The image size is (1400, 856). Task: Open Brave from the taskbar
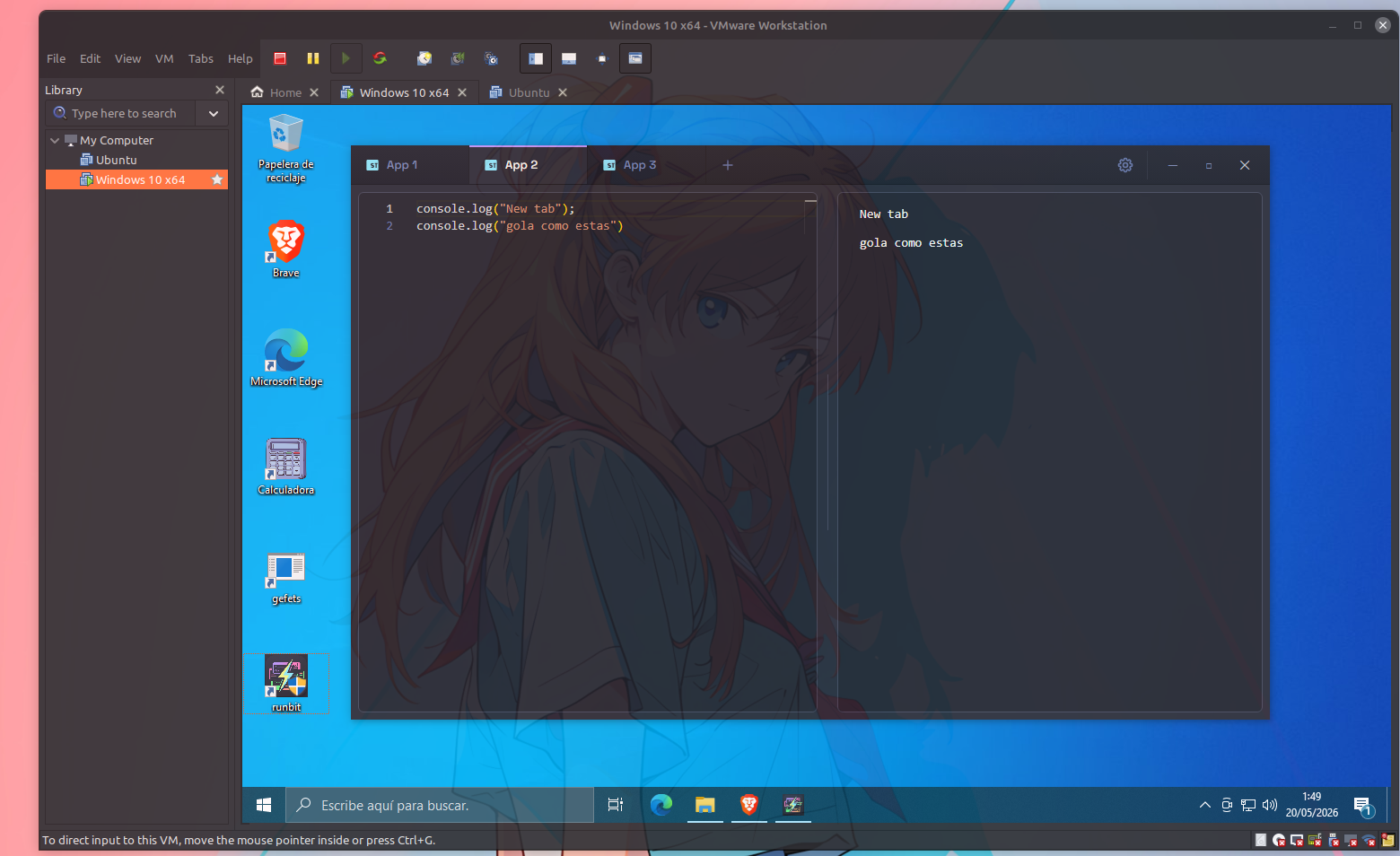[749, 806]
